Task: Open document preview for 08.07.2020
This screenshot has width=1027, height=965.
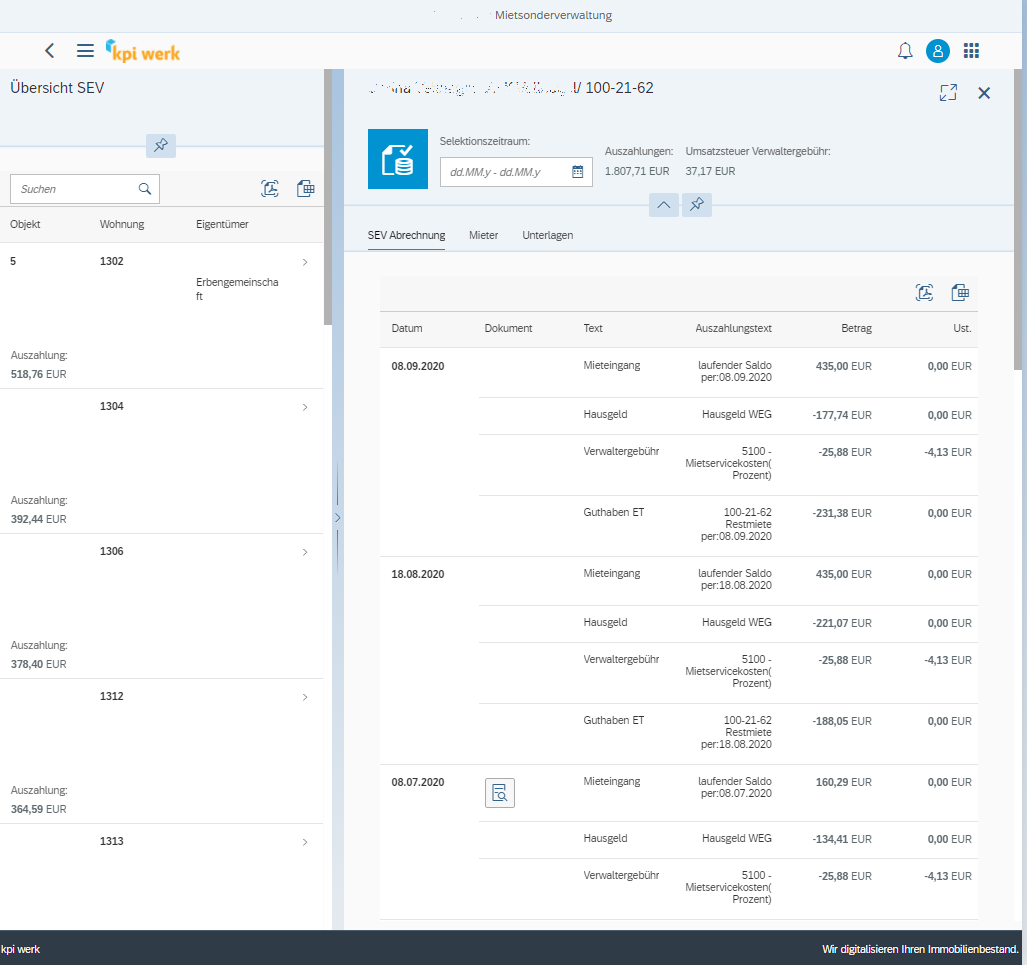Action: 500,793
